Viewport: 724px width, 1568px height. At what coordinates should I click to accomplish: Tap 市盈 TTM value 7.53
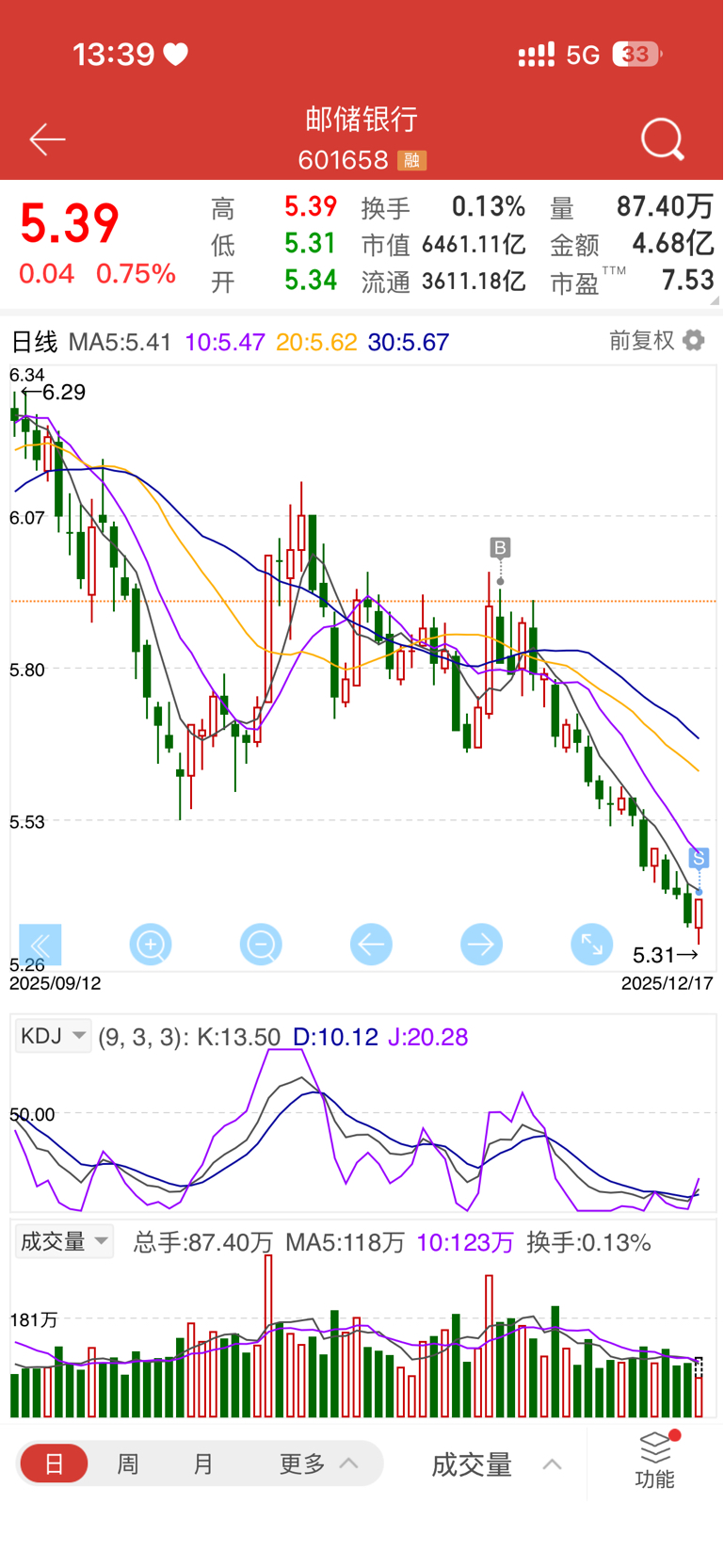pyautogui.click(x=687, y=281)
